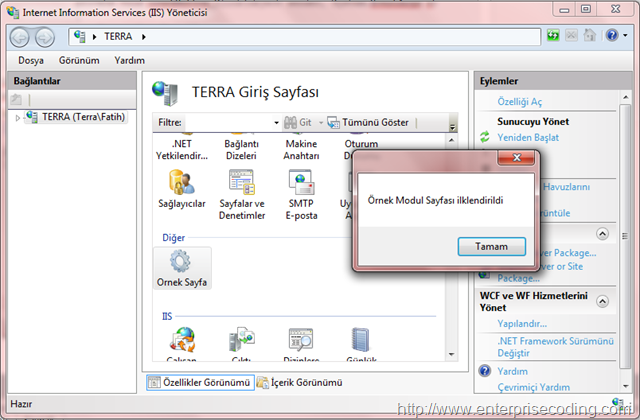640x420 pixels.
Task: Click the IIS group header
Action: (x=167, y=316)
